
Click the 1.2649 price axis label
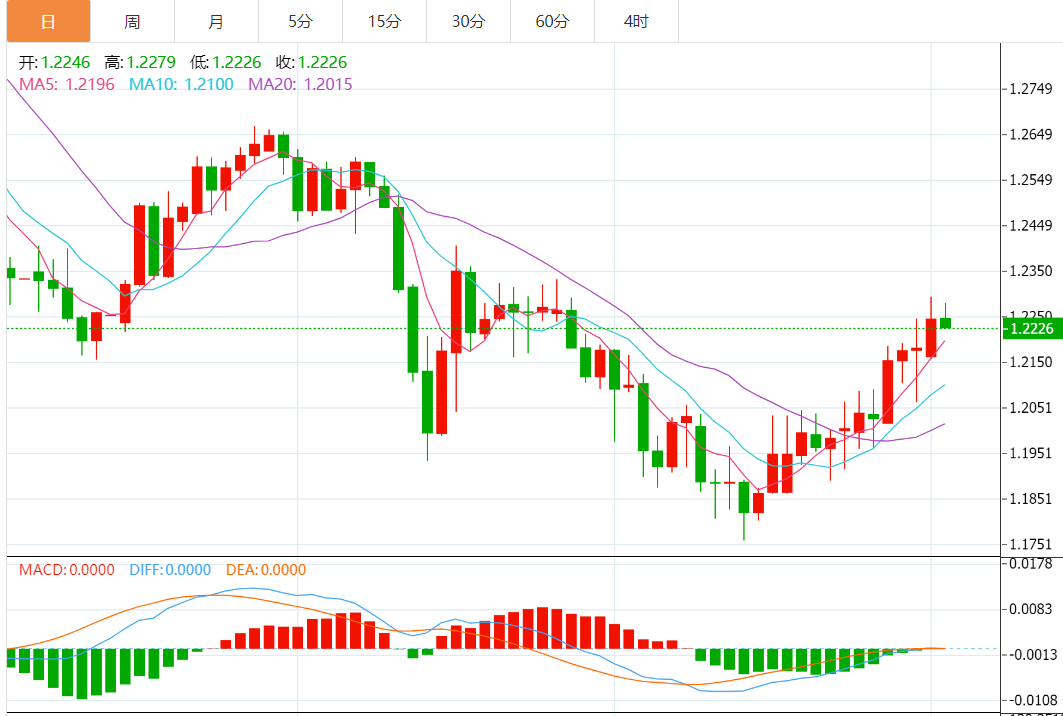point(1030,134)
